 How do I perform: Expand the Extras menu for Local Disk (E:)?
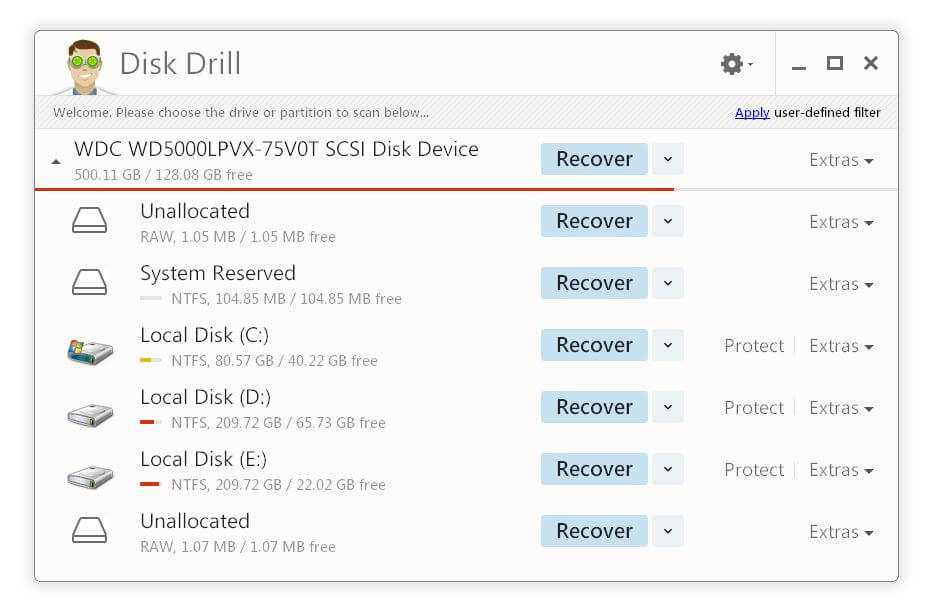pos(841,469)
